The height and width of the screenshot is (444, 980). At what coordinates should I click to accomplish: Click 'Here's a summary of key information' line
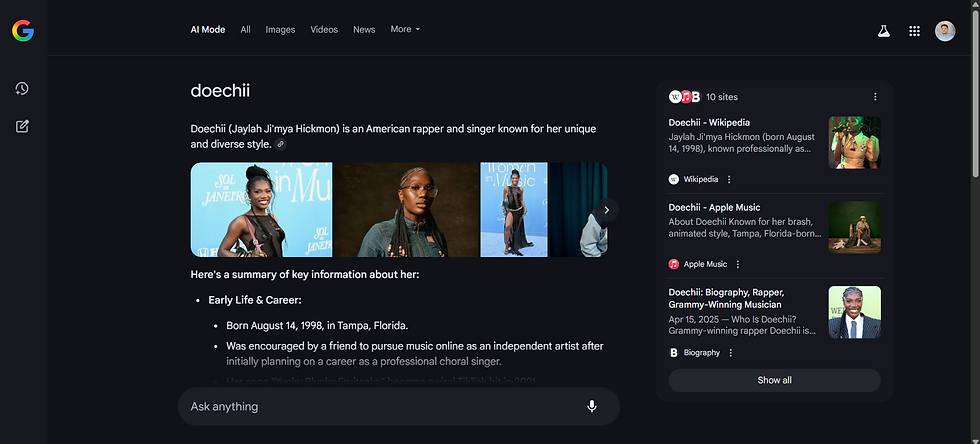[x=305, y=275]
